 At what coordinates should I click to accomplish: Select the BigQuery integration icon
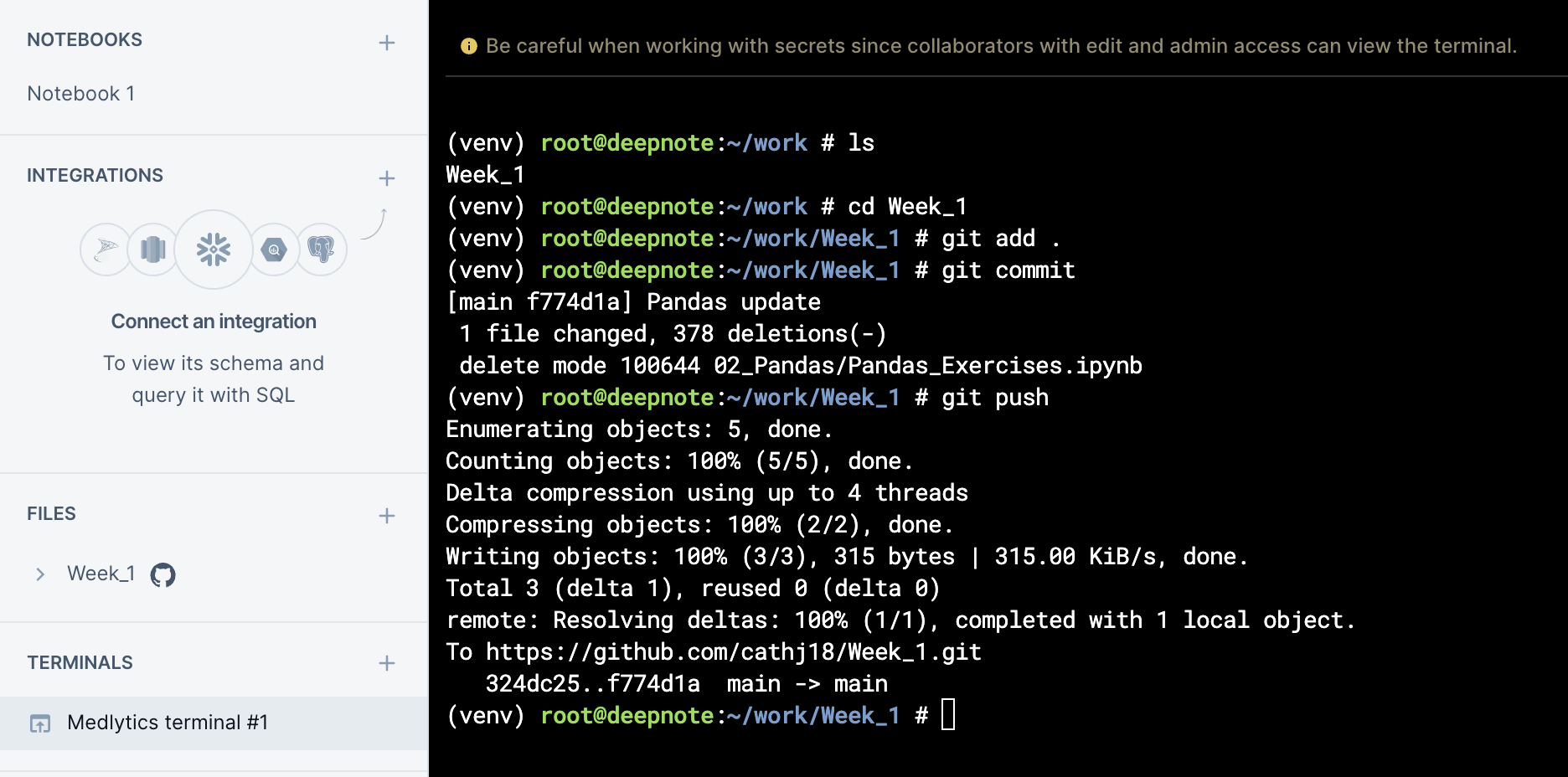pos(274,250)
